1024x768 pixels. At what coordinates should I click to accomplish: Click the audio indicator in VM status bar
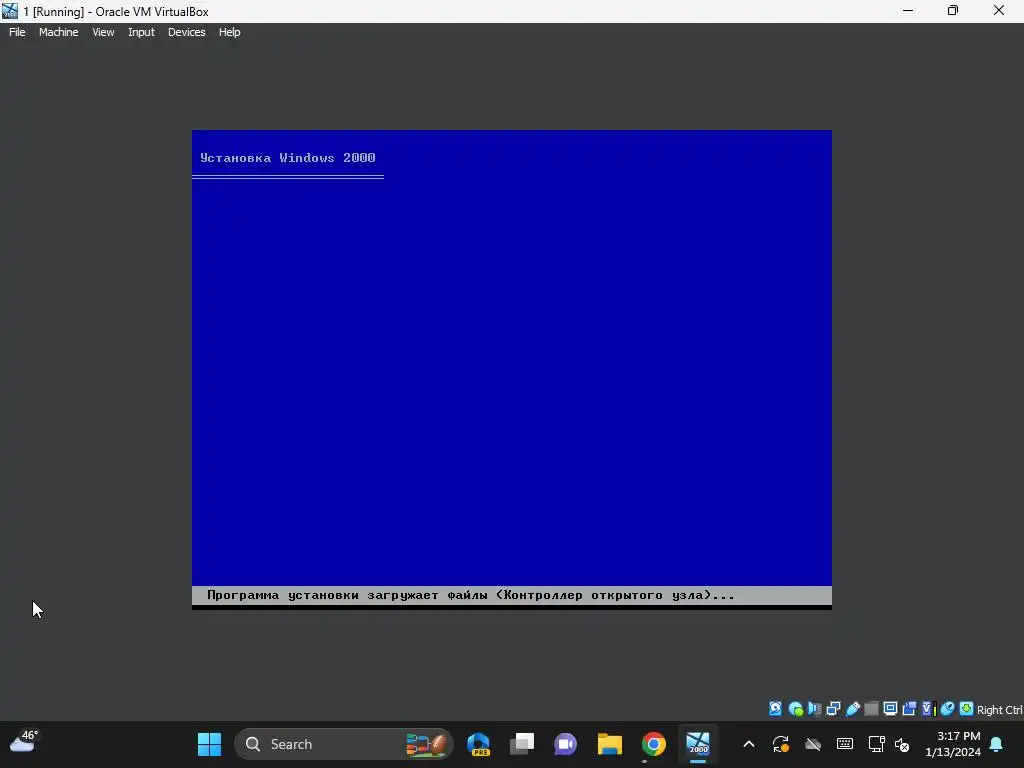coord(814,709)
